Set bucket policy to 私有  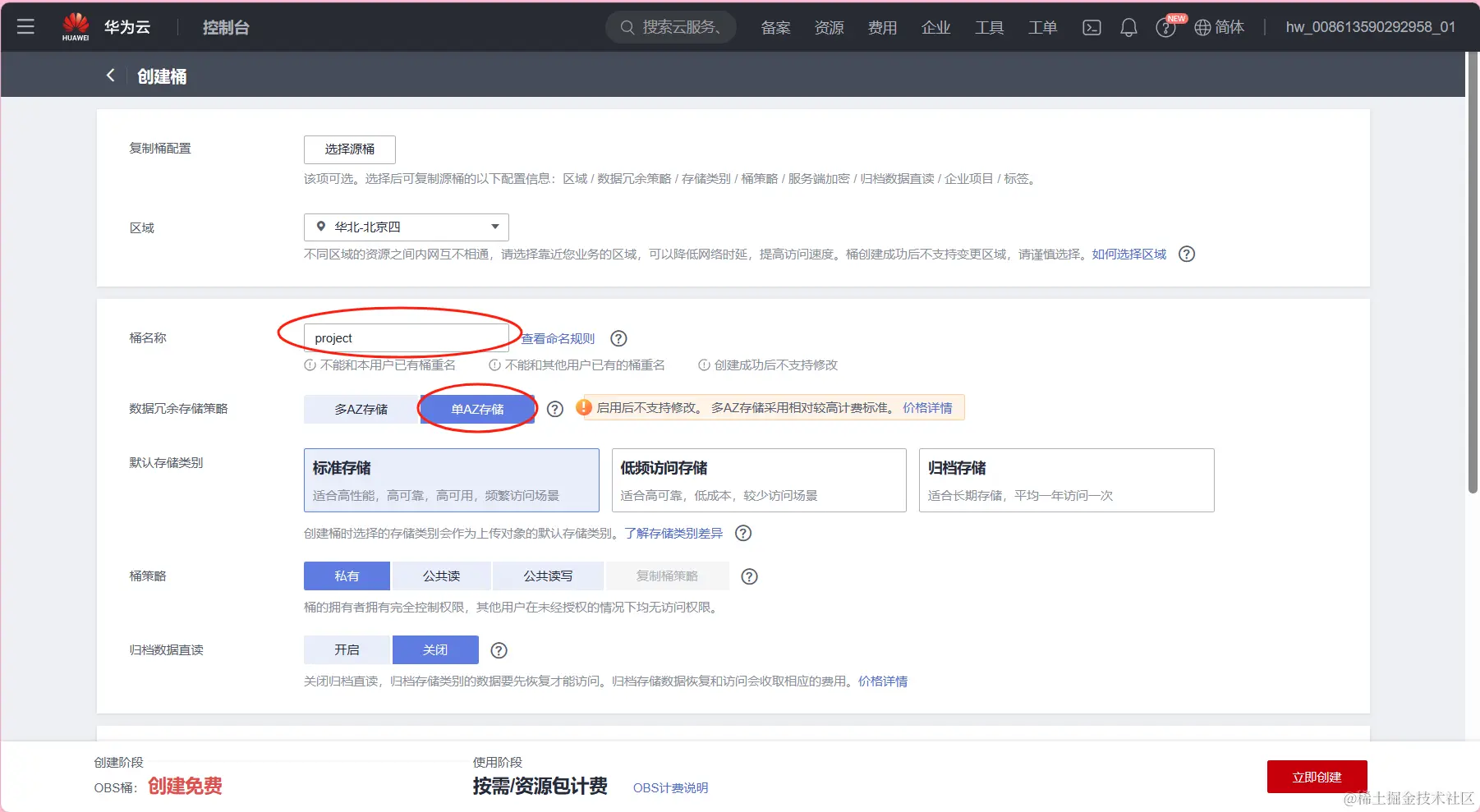coord(347,576)
